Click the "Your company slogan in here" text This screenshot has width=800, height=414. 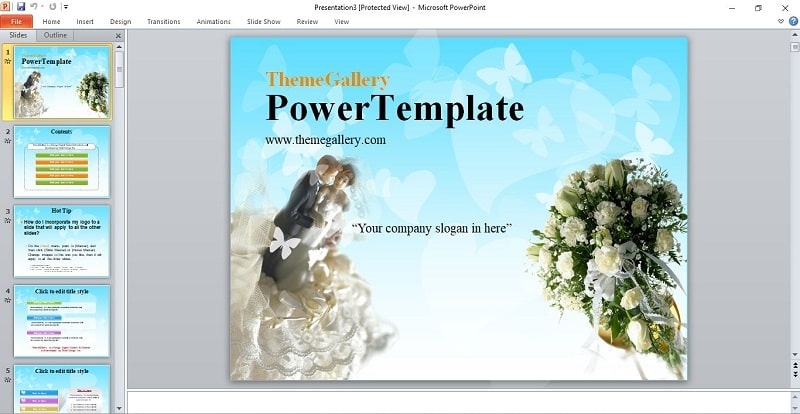tap(432, 228)
